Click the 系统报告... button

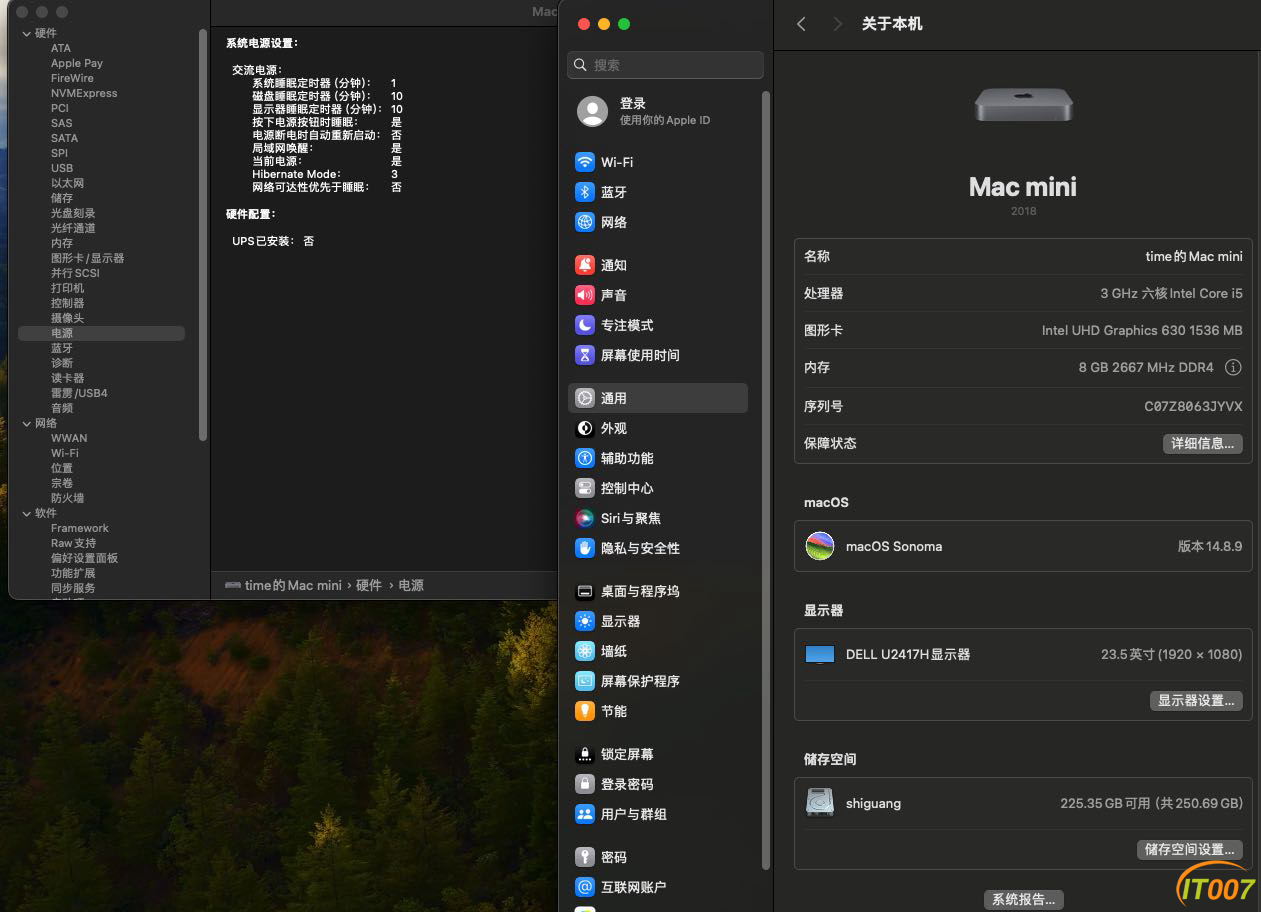(x=1023, y=899)
